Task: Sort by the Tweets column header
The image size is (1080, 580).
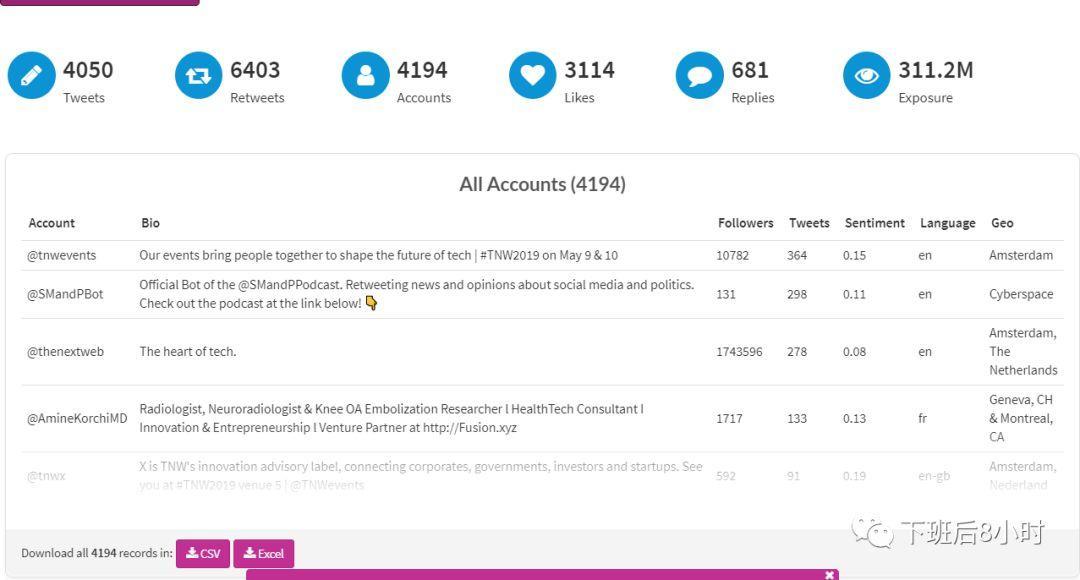Action: pyautogui.click(x=808, y=223)
